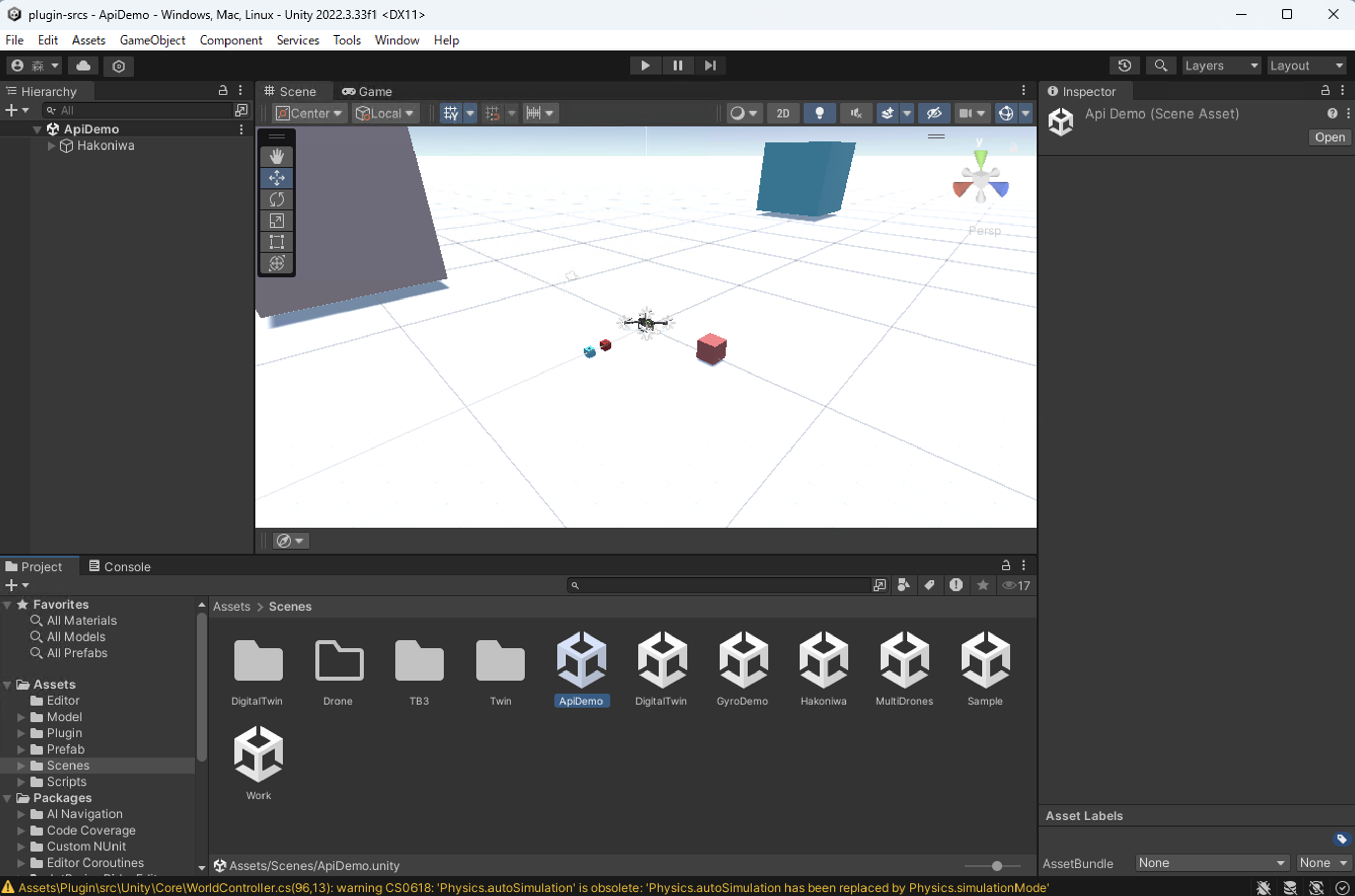Select the Scale tool in Scene
This screenshot has height=896, width=1355.
point(277,220)
